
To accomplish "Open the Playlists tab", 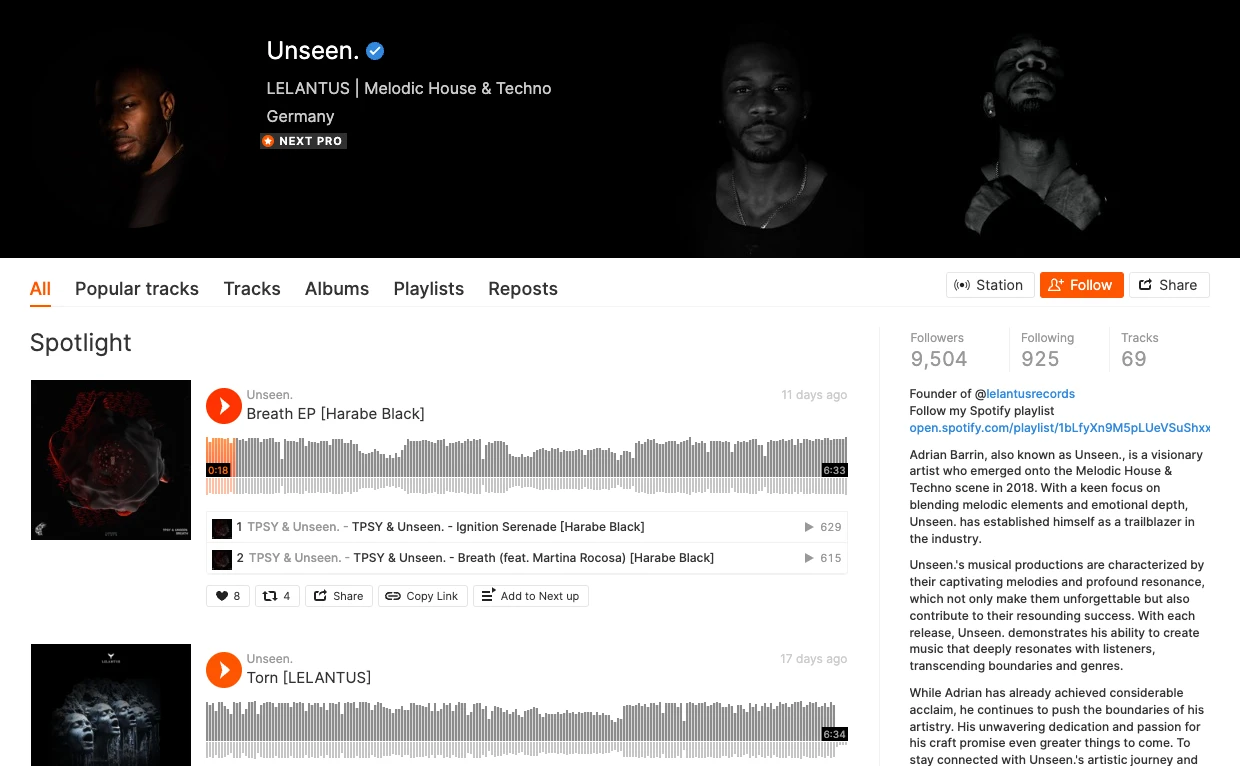I will pos(429,289).
